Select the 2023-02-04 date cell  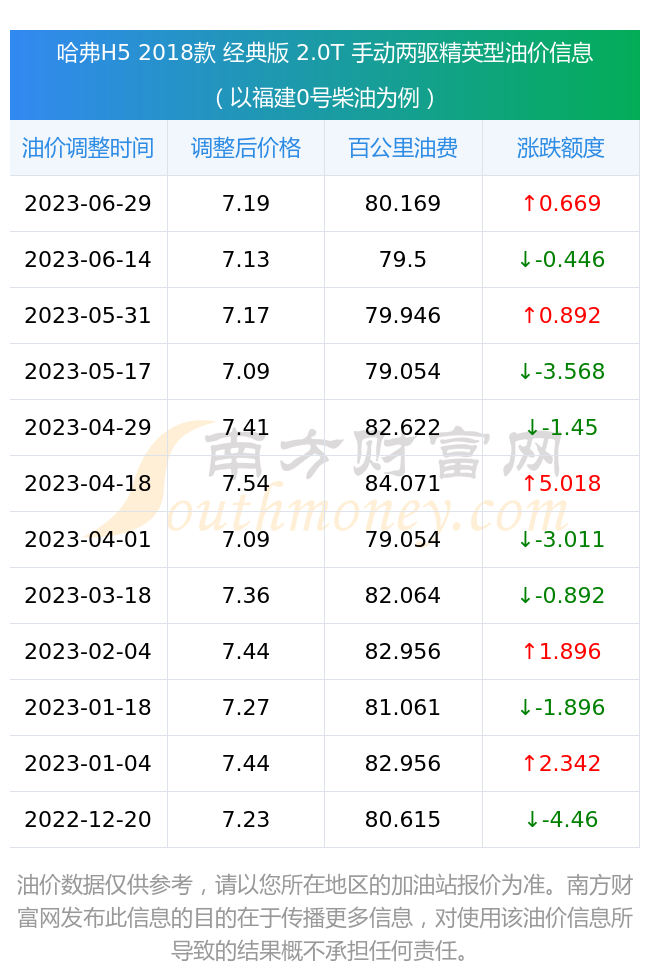[88, 651]
